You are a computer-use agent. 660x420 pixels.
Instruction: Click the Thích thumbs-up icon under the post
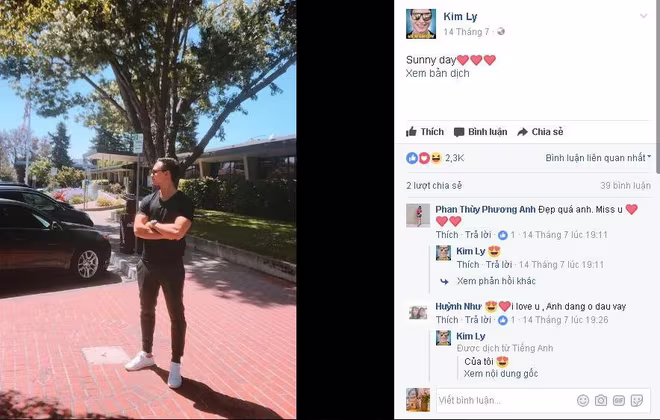[411, 132]
